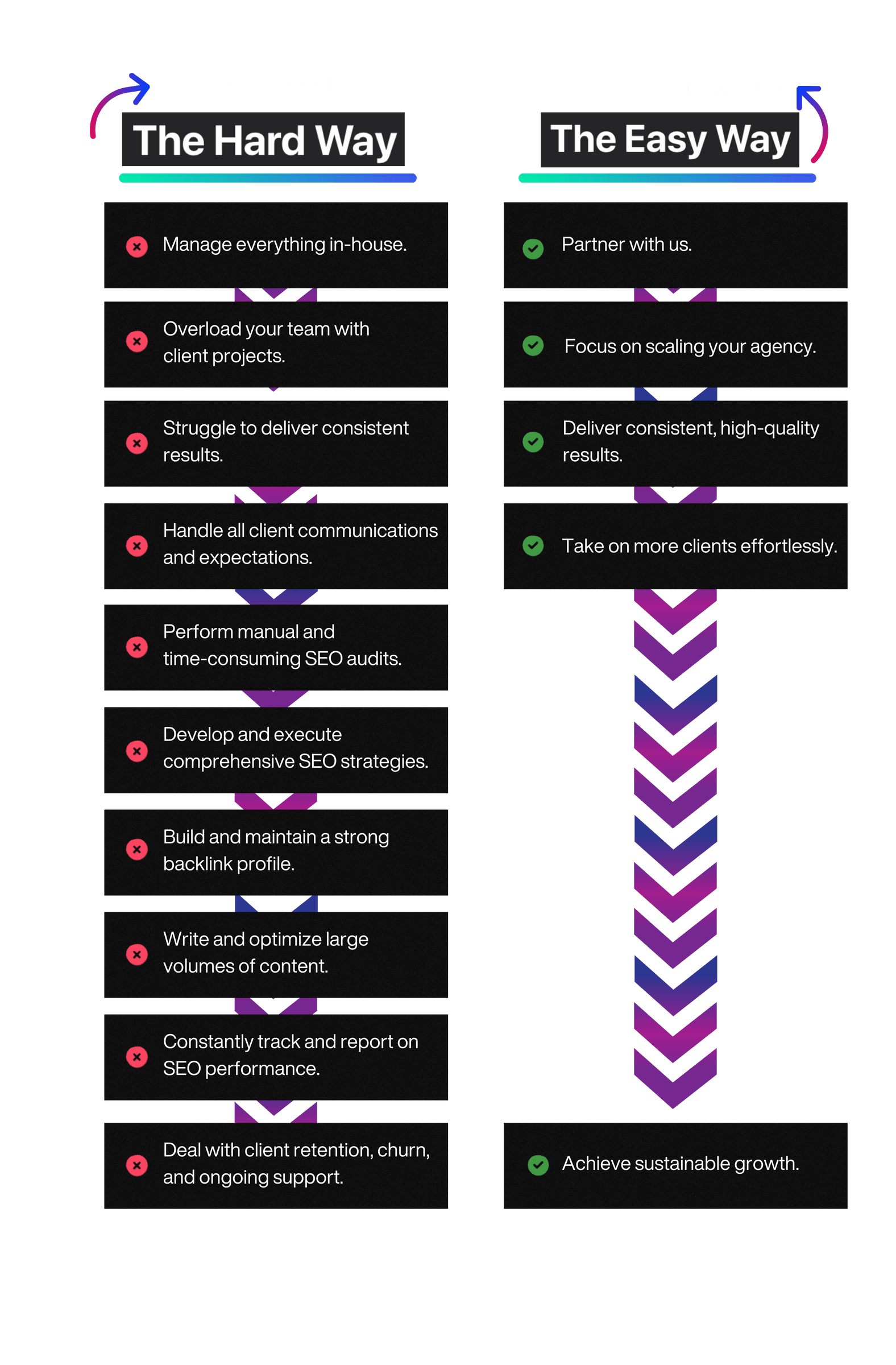Viewport: 896px width, 1365px height.
Task: Click green checkmark beside 'Focus on scaling your agency'
Action: pyautogui.click(x=533, y=345)
